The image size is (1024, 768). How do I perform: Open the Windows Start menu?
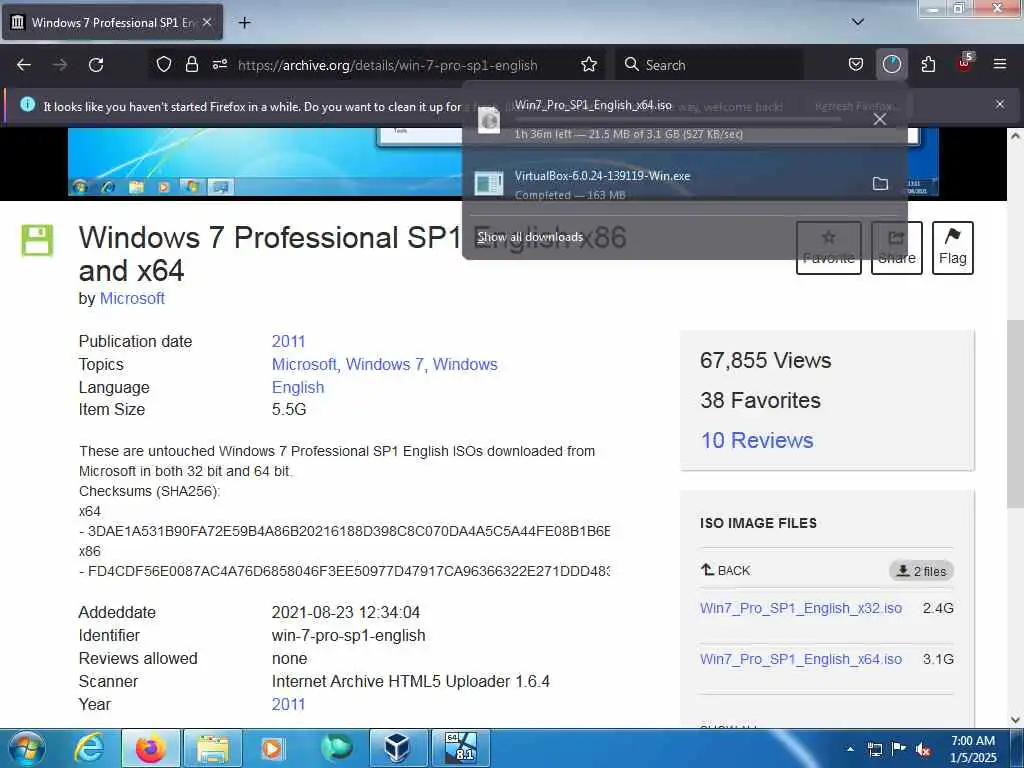(x=26, y=748)
